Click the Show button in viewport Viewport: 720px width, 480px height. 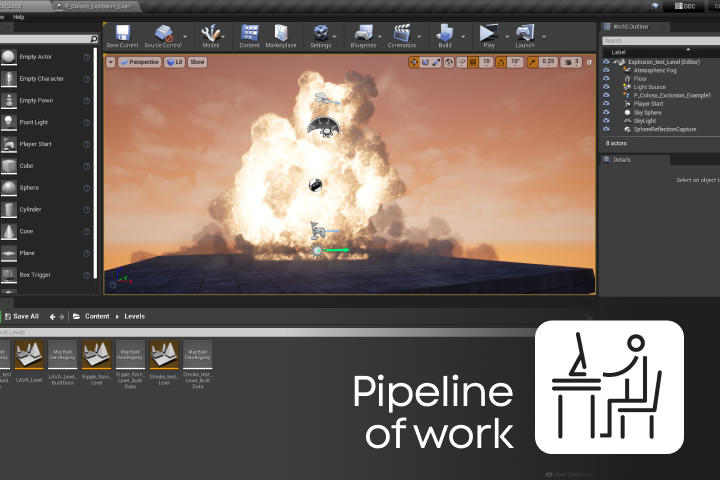(x=197, y=62)
